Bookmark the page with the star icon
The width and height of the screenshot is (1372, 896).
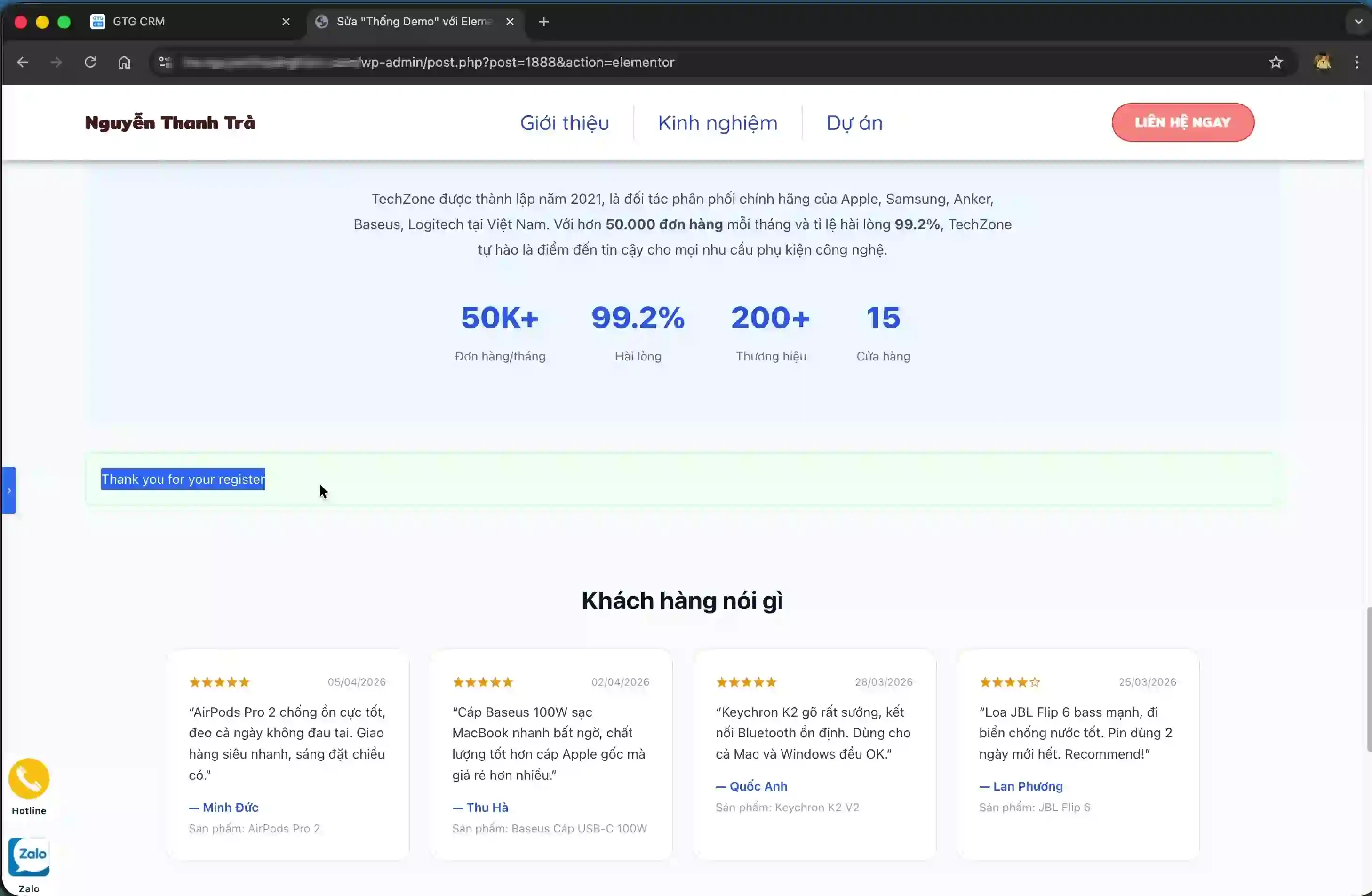click(1276, 62)
